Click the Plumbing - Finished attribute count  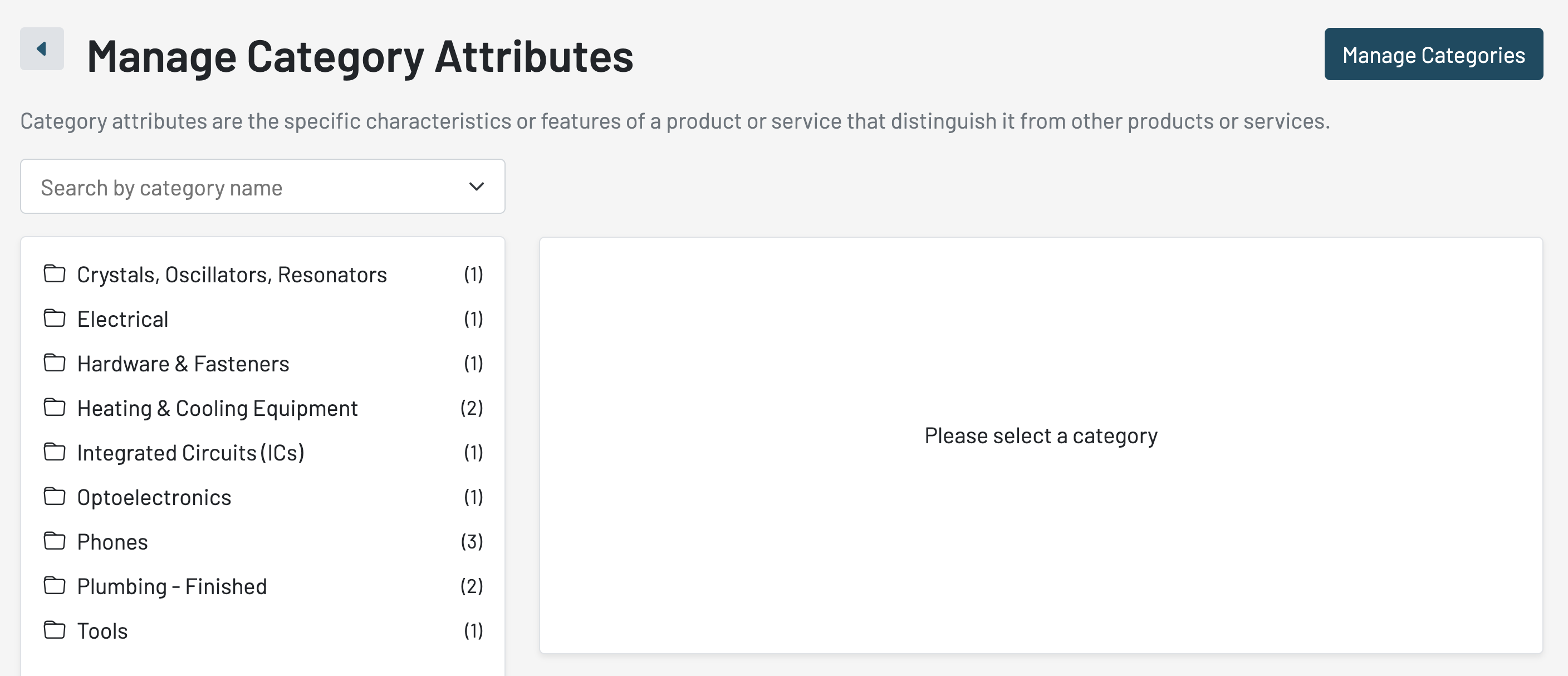pos(472,586)
